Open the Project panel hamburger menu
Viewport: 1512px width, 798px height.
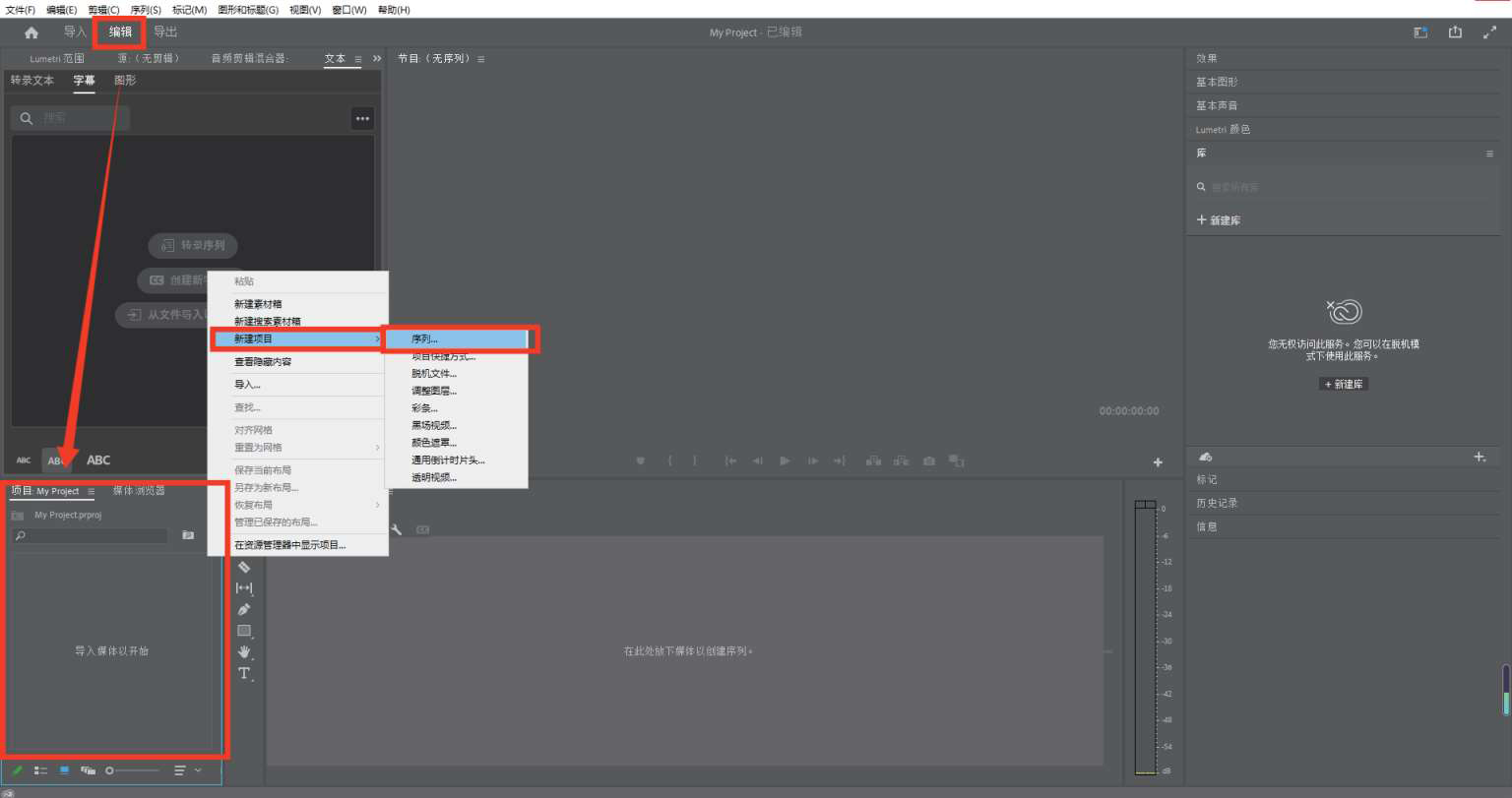[92, 491]
